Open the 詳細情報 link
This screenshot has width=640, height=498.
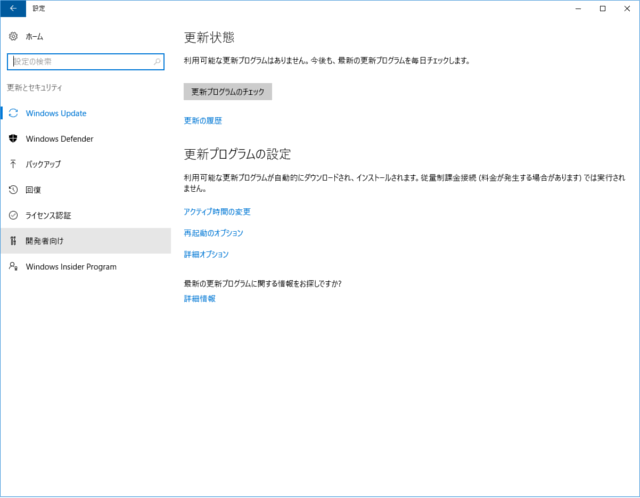(x=200, y=298)
